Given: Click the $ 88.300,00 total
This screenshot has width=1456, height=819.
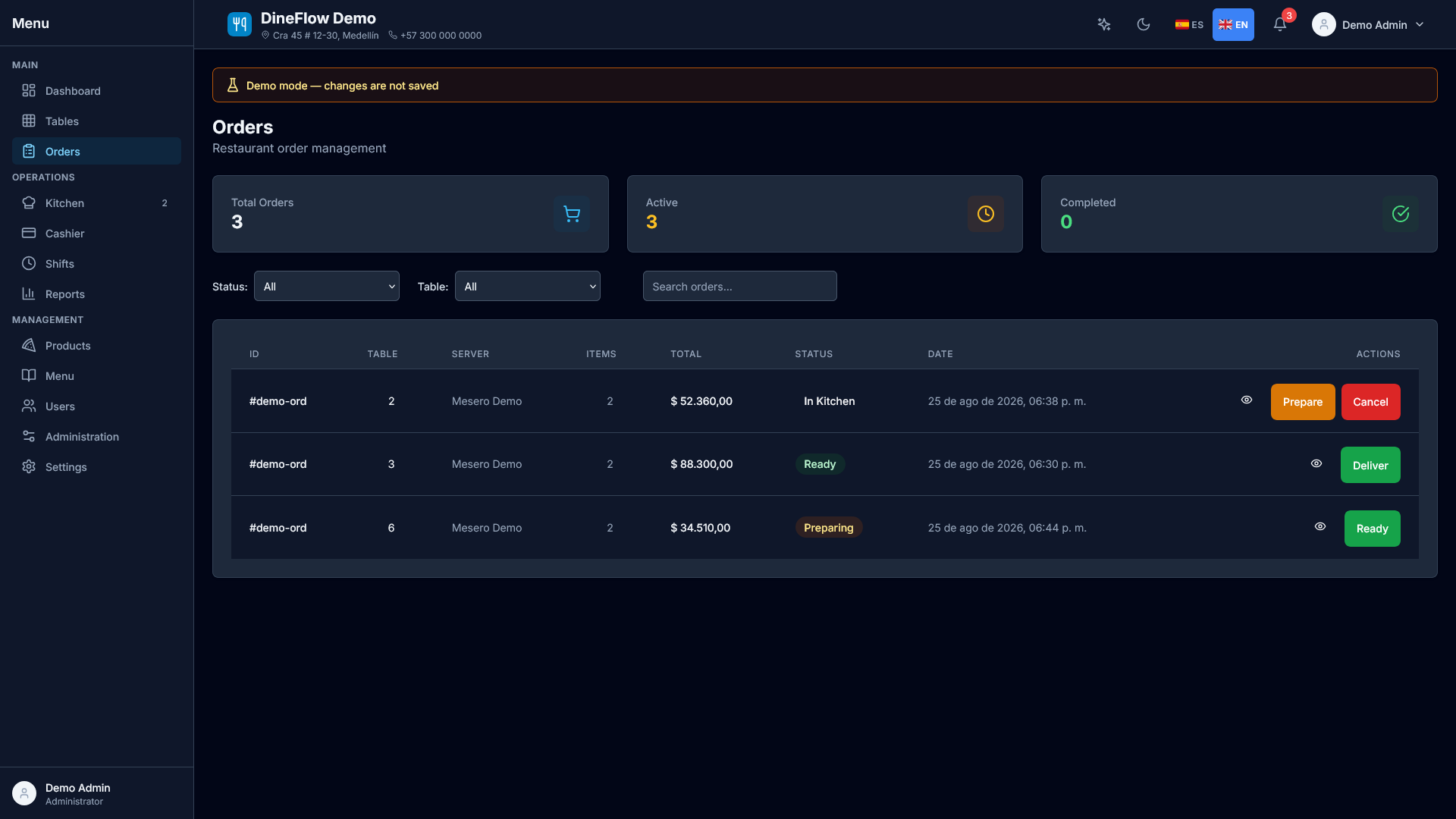Looking at the screenshot, I should [701, 464].
